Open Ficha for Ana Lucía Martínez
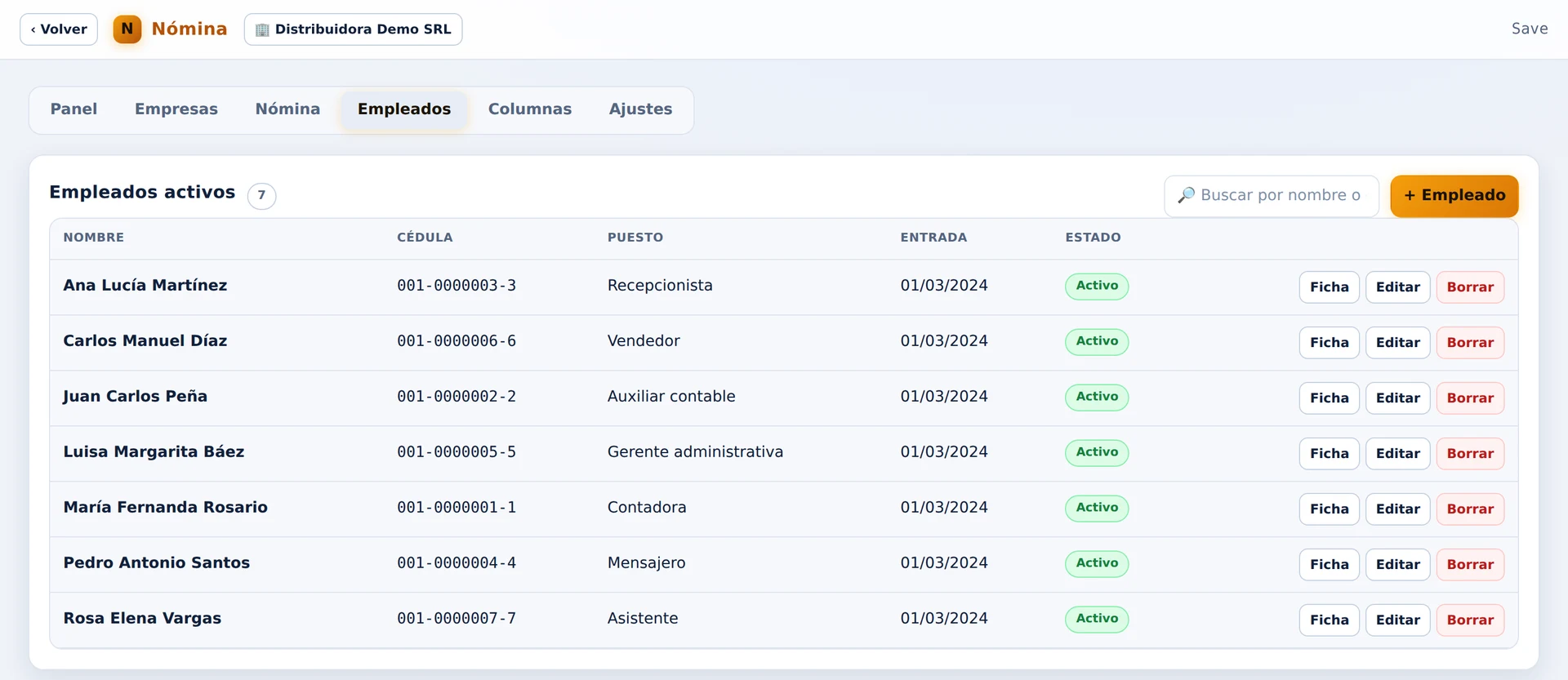1568x680 pixels. (x=1330, y=287)
